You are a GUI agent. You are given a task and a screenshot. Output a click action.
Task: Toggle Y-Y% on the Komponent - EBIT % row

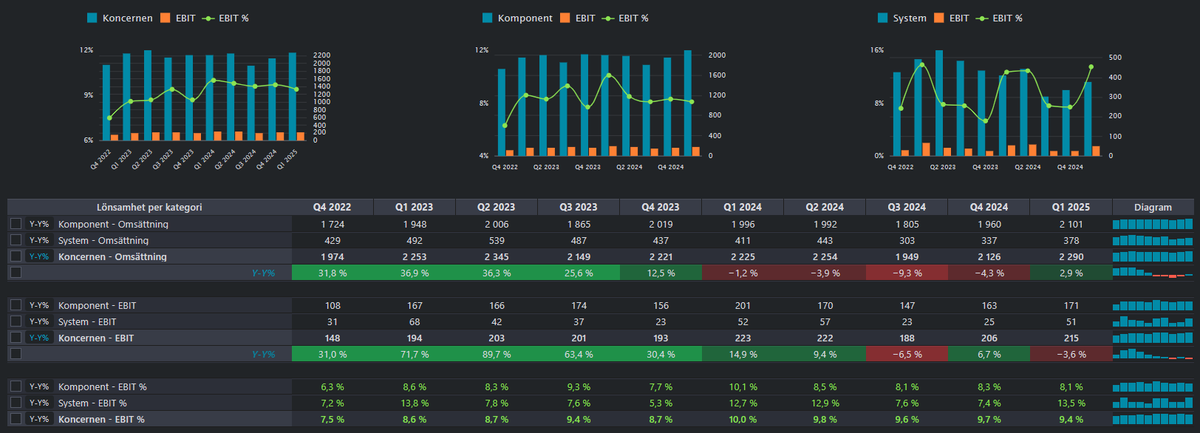point(40,387)
